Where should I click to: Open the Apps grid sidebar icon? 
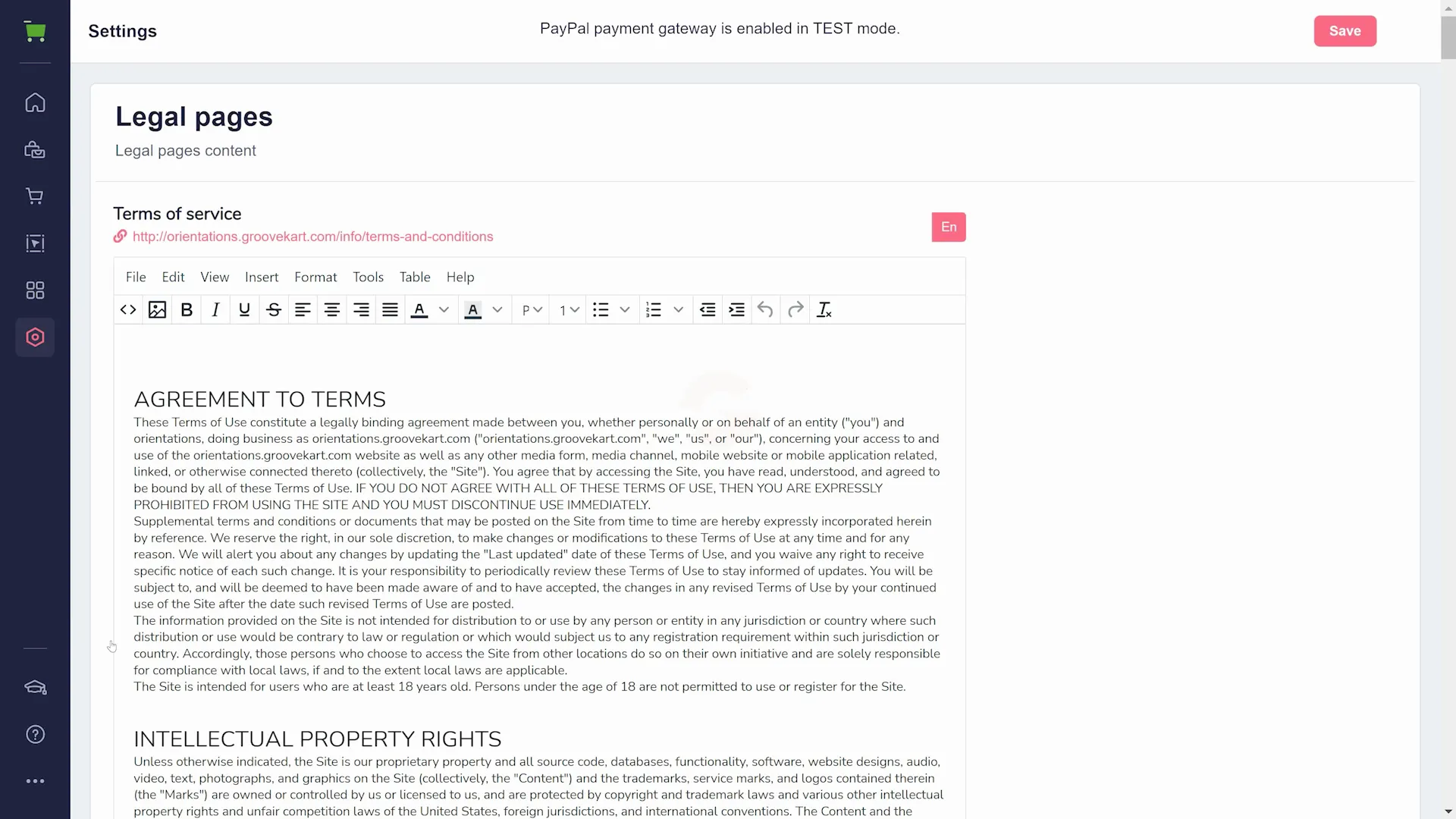tap(35, 290)
